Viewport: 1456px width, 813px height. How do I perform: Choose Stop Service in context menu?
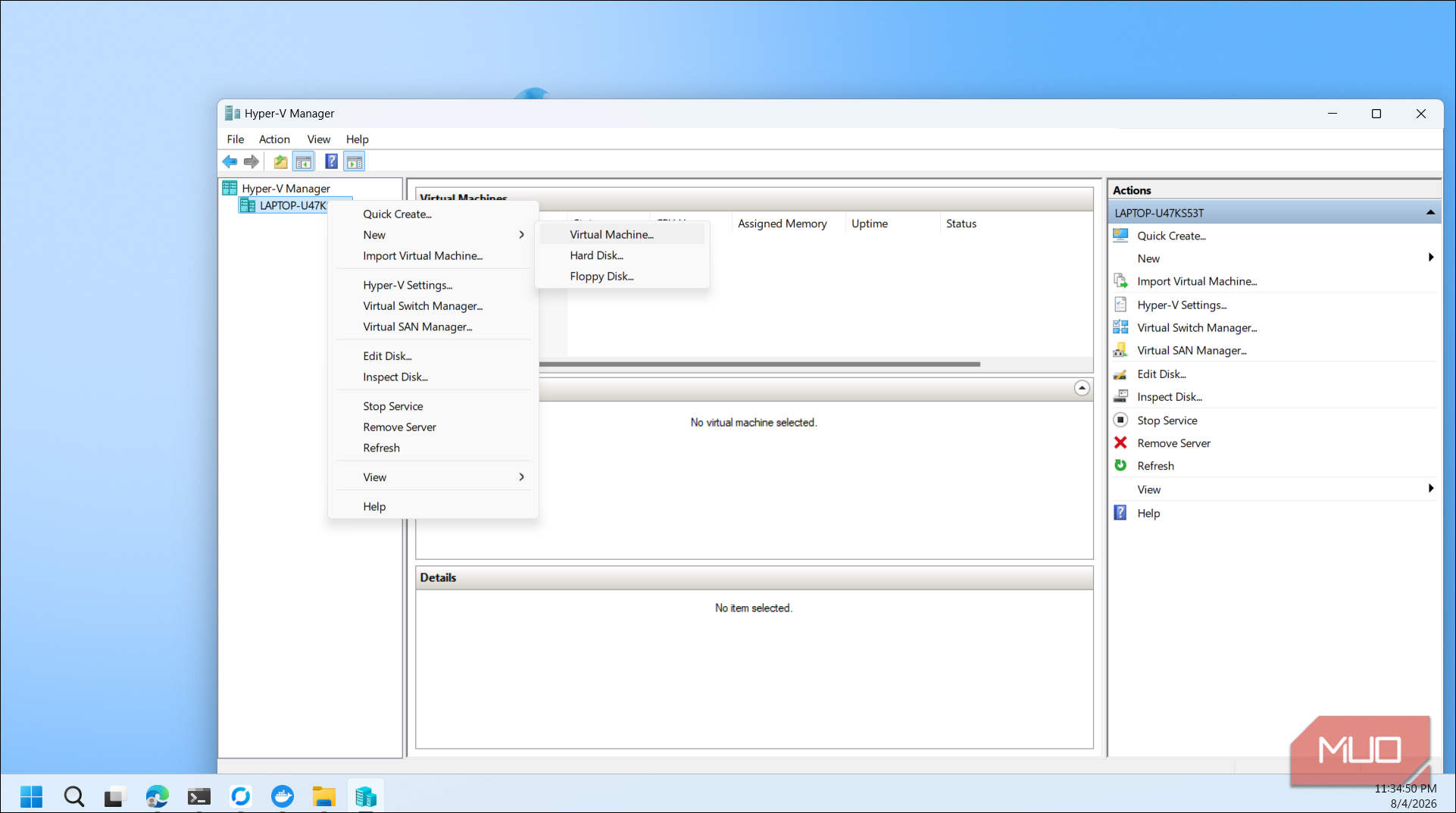pyautogui.click(x=433, y=406)
